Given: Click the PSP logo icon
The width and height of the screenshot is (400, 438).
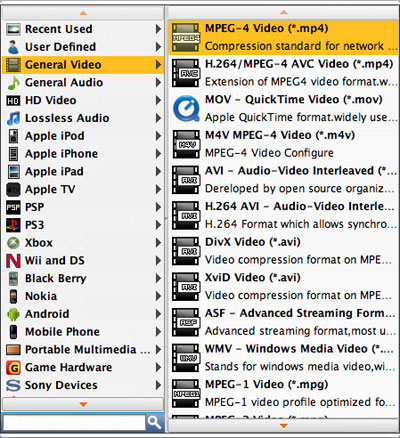Looking at the screenshot, I should pos(13,207).
